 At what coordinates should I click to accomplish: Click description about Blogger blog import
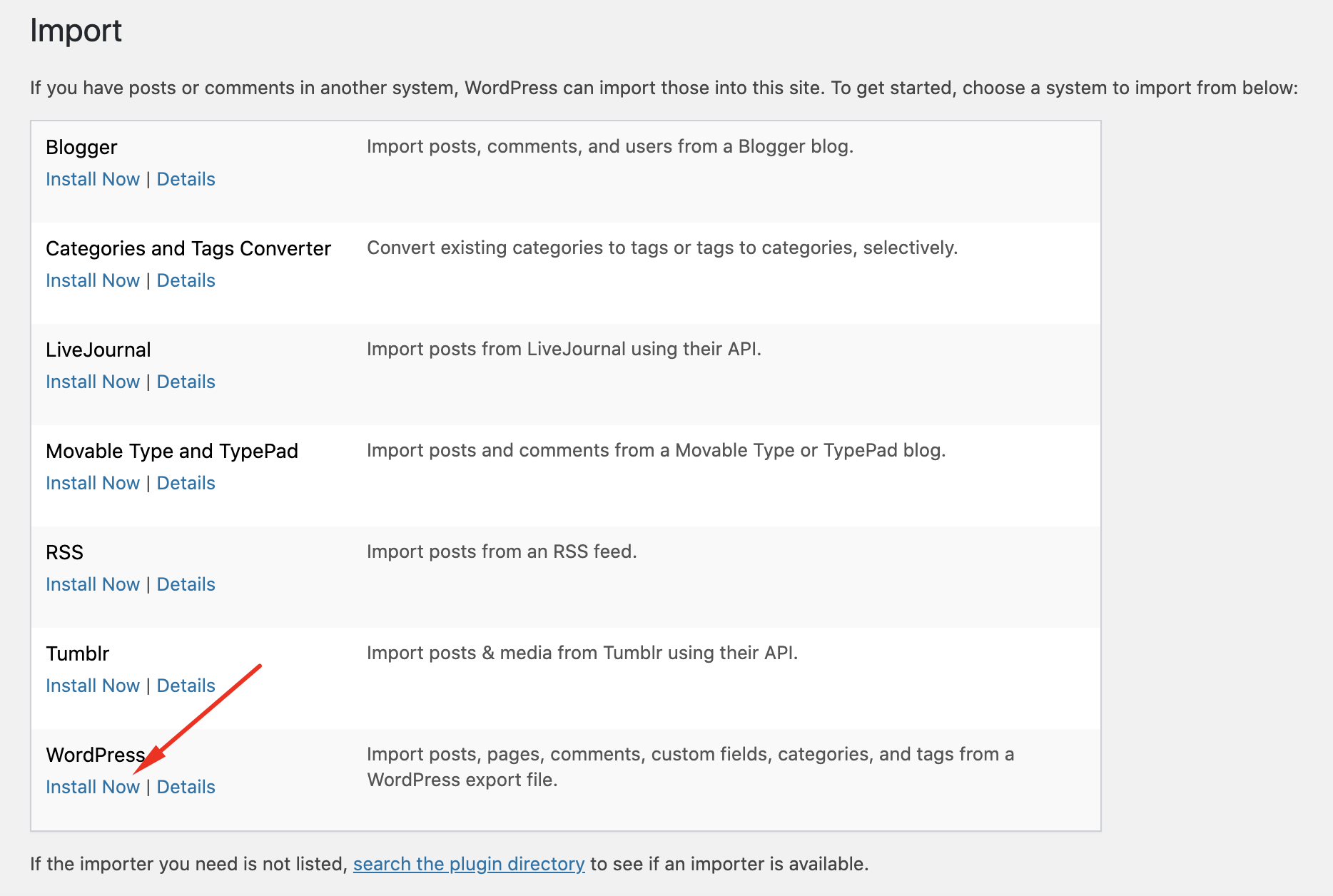(610, 146)
